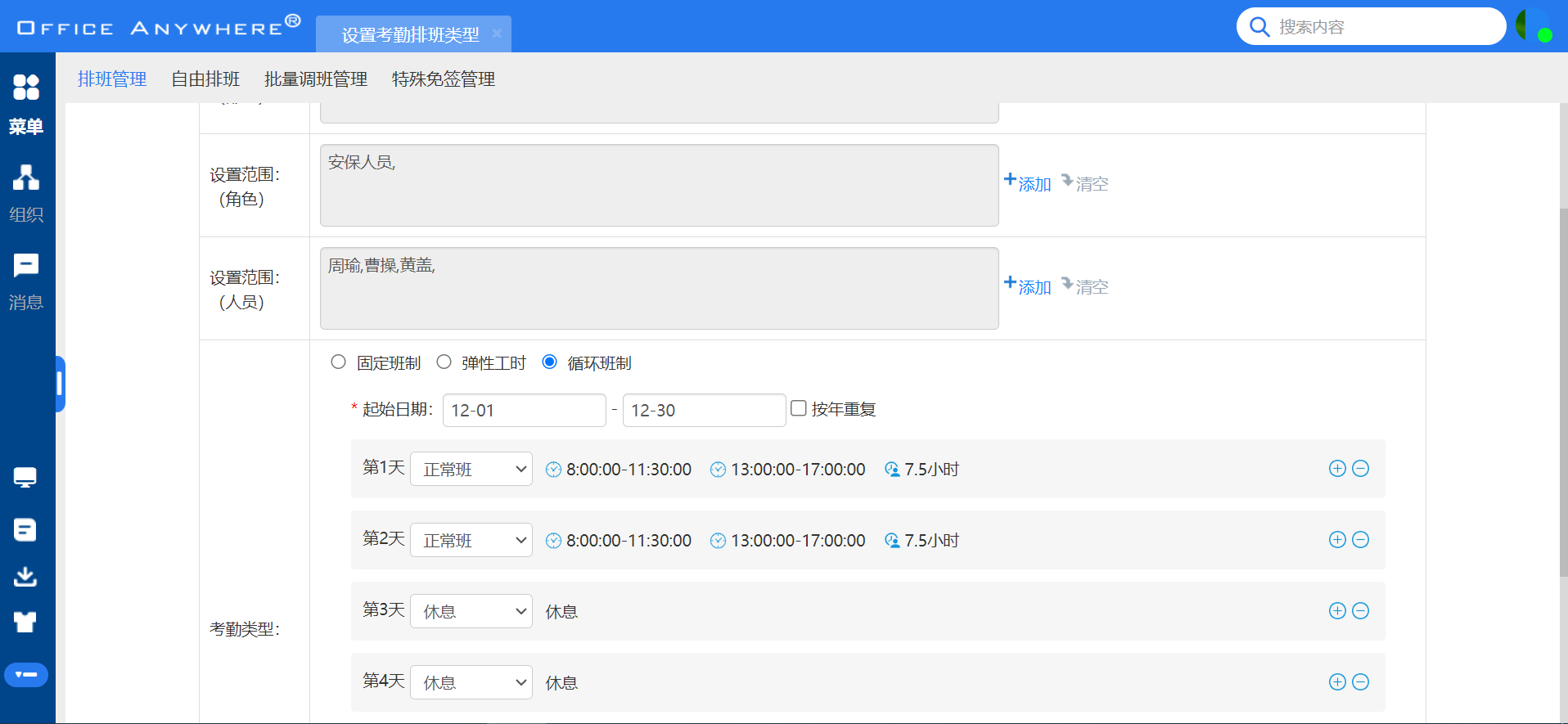Open the 第1天 shift type dropdown
This screenshot has width=1568, height=724.
pos(471,469)
